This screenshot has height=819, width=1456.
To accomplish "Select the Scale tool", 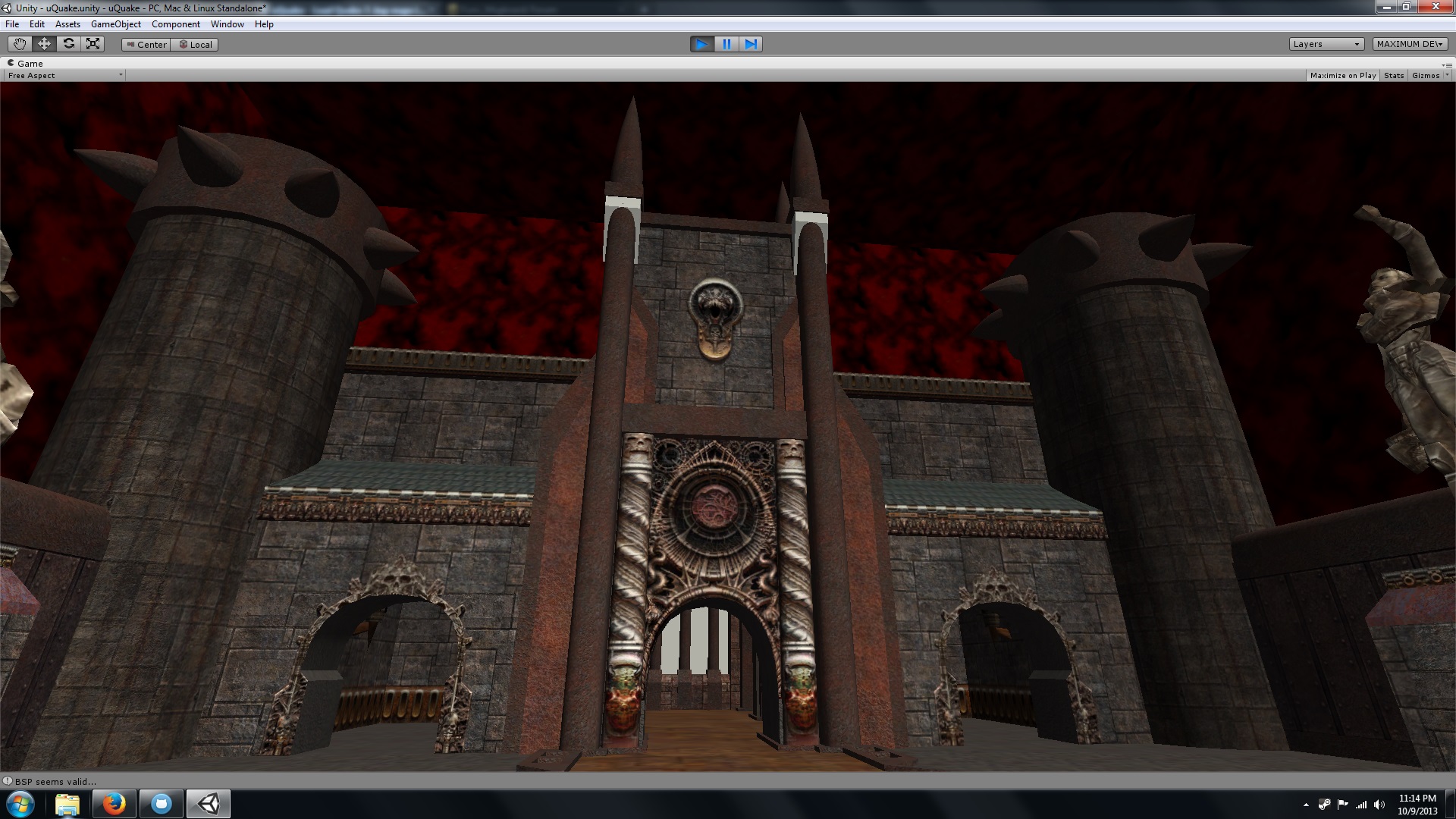I will coord(93,43).
